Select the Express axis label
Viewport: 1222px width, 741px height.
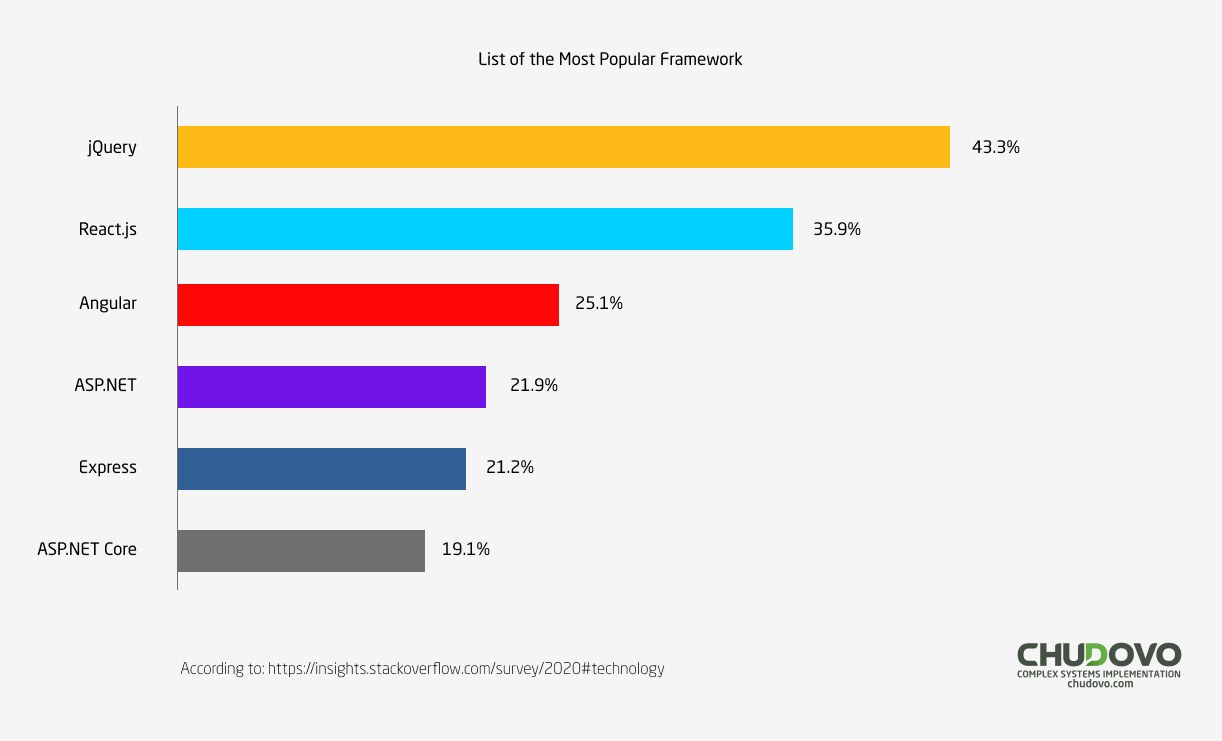point(107,467)
